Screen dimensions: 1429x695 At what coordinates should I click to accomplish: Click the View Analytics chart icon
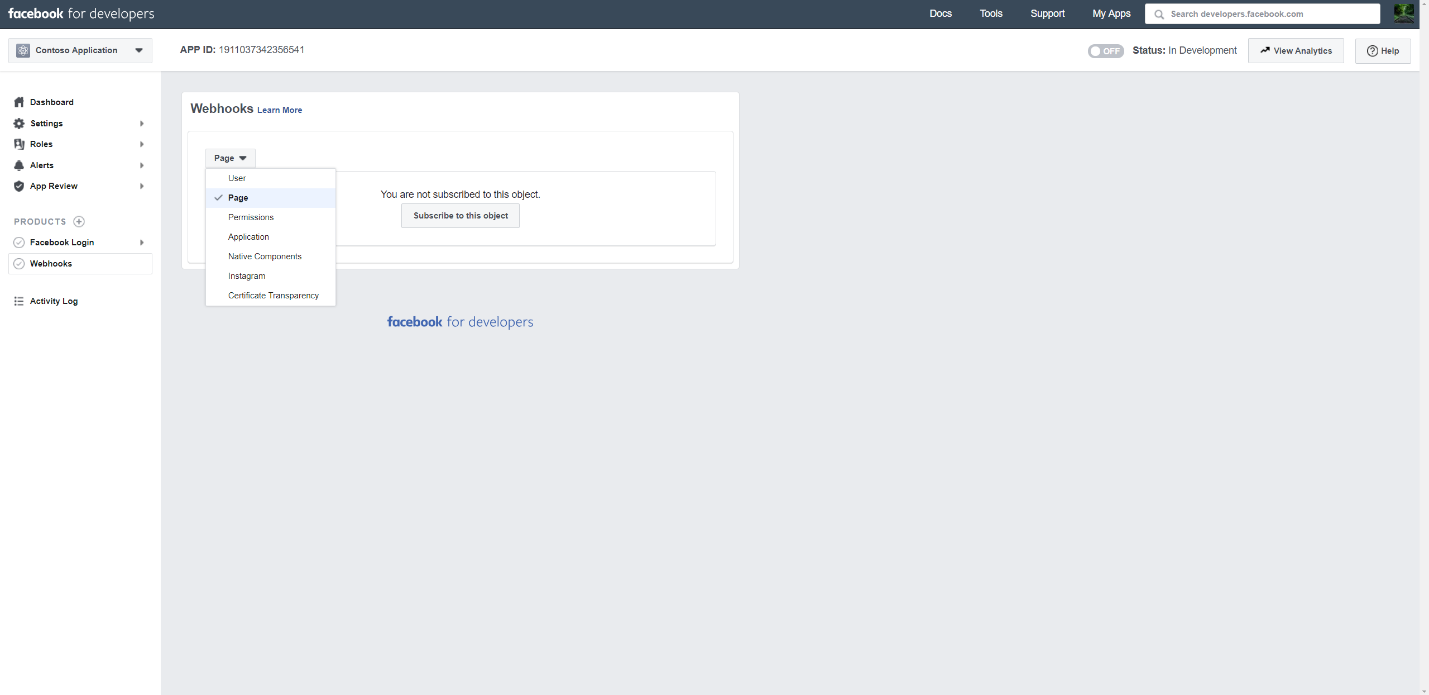click(1265, 50)
